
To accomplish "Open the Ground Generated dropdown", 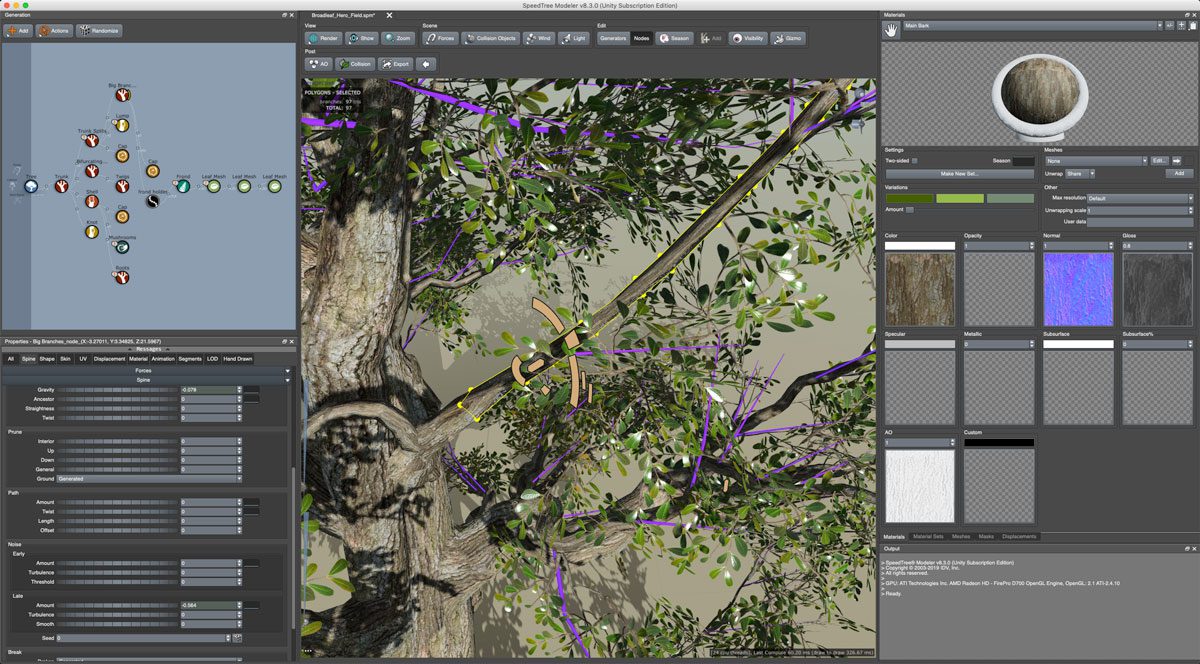I will [x=149, y=479].
